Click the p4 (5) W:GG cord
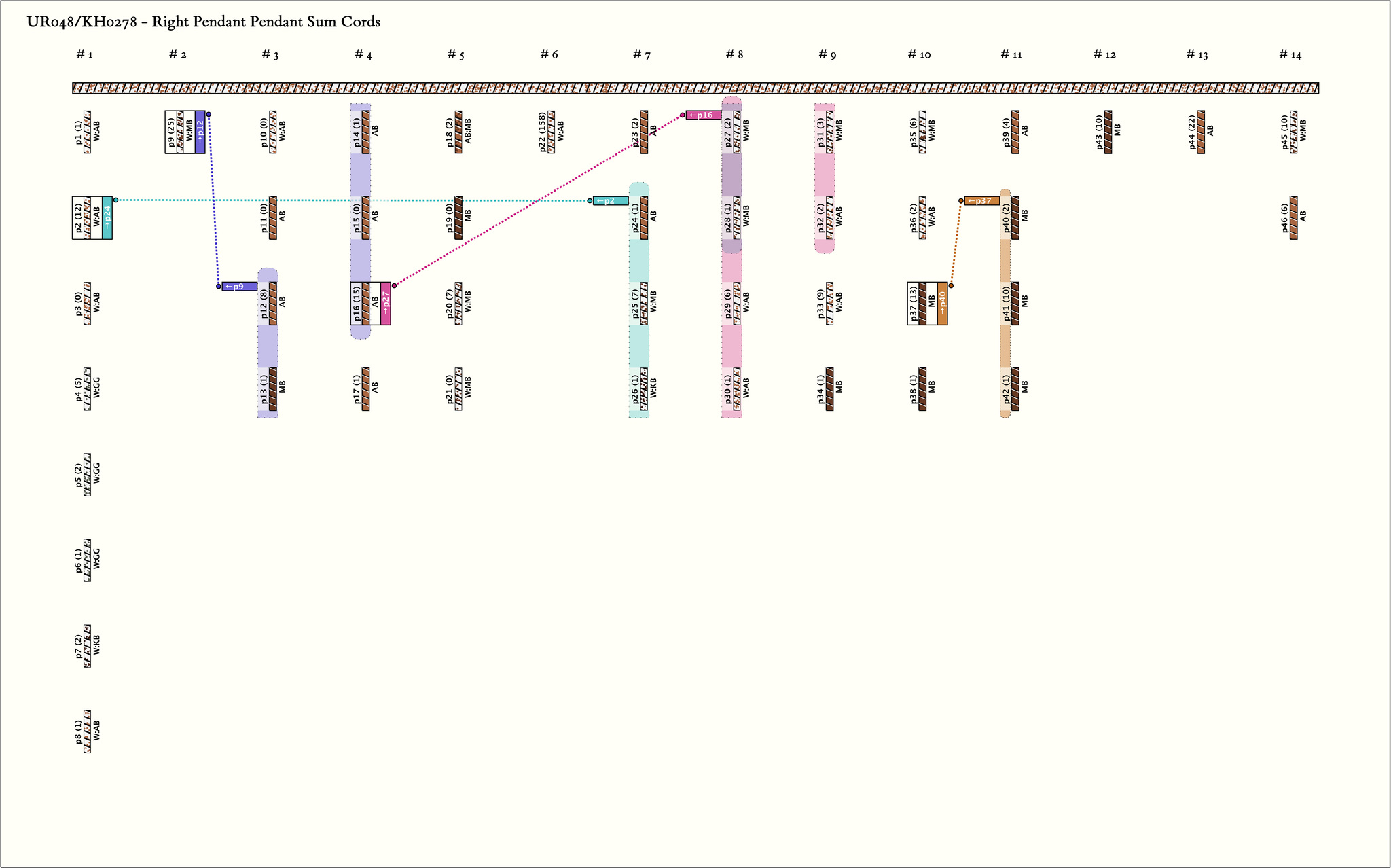This screenshot has width=1391, height=868. tap(87, 388)
